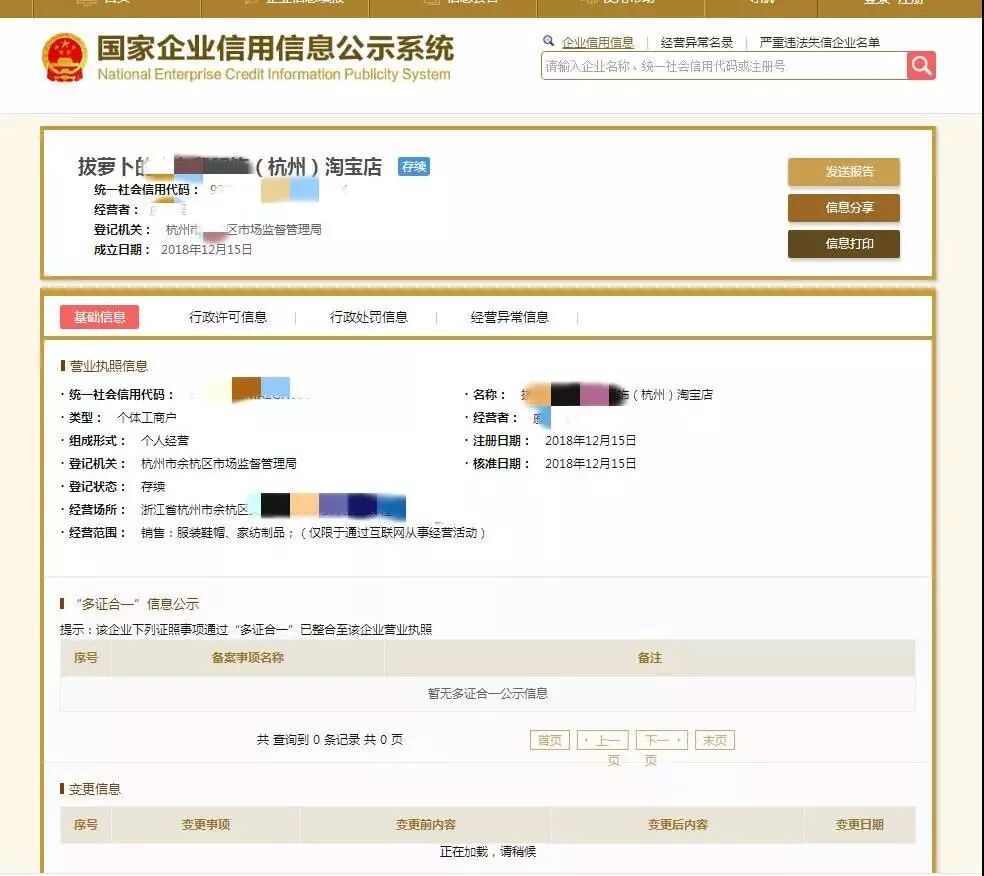Click the 个体工商户 type value
This screenshot has height=876, width=984.
[x=146, y=417]
